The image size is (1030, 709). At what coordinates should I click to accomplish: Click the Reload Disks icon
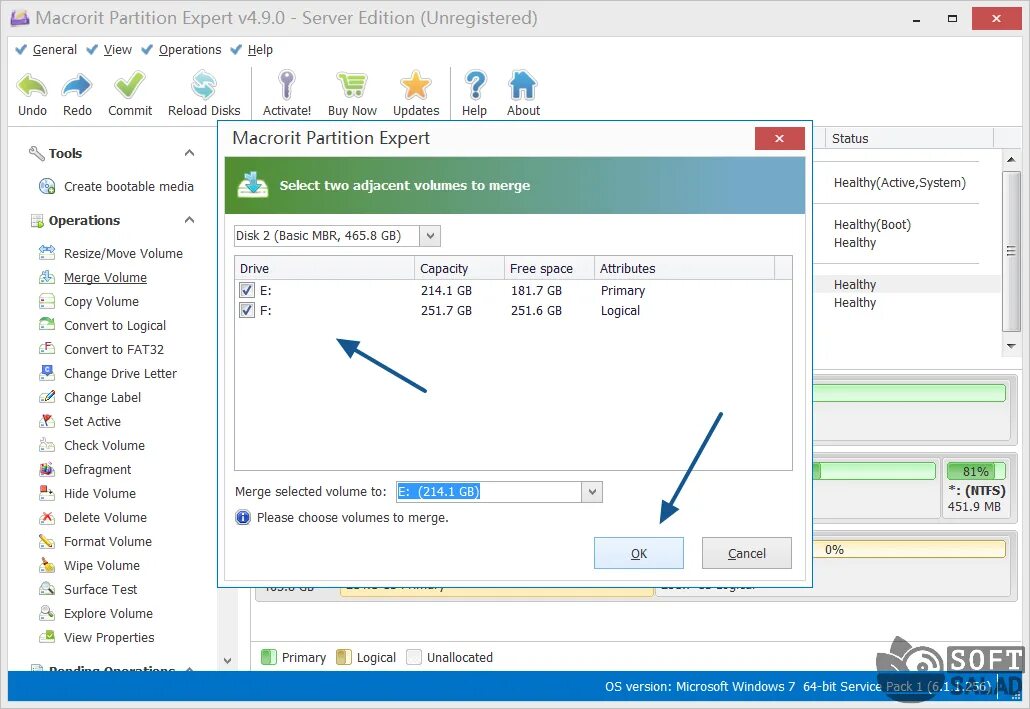point(204,85)
